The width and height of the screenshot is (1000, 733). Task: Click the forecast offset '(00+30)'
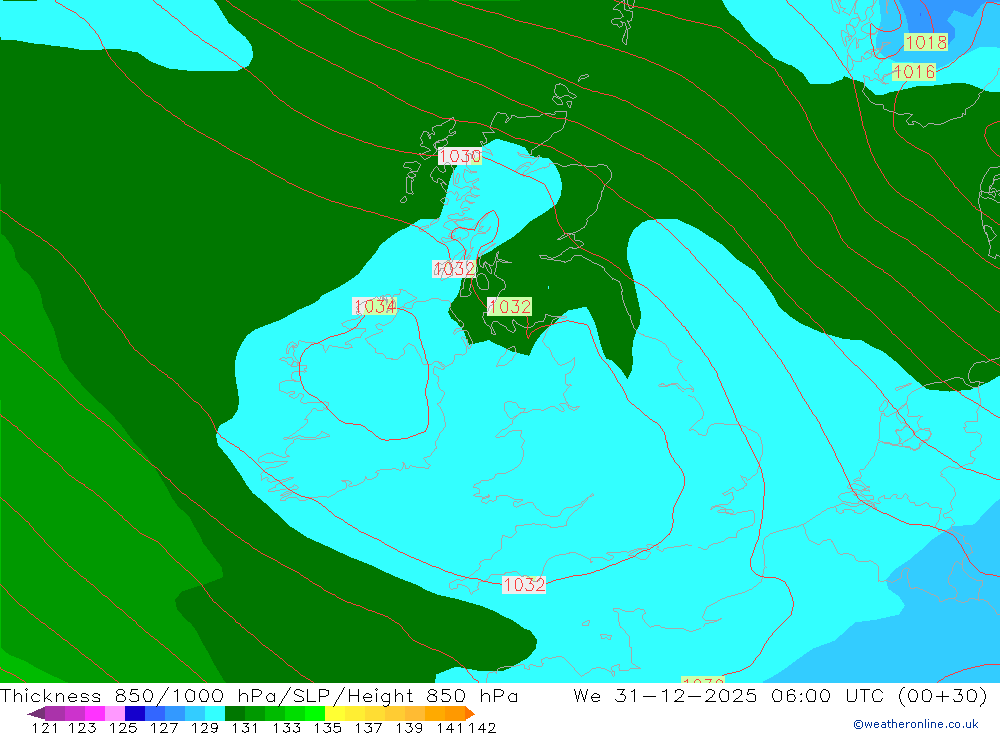click(x=943, y=695)
